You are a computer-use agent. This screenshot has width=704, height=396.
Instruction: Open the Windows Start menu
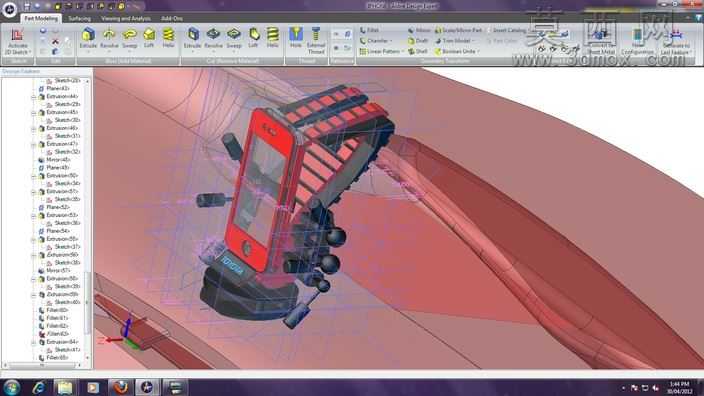[11, 387]
